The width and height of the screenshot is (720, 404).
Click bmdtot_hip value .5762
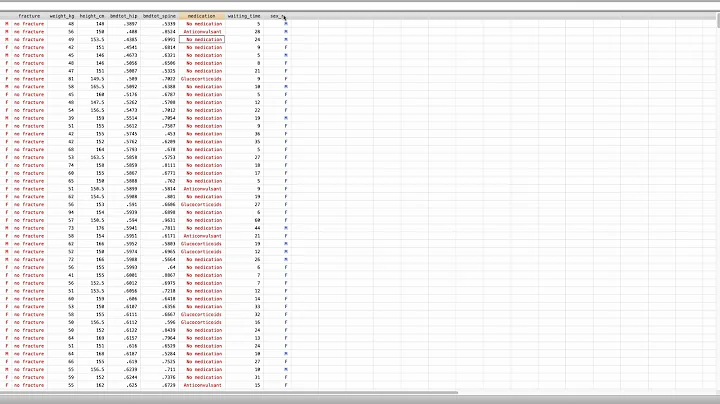(x=131, y=142)
